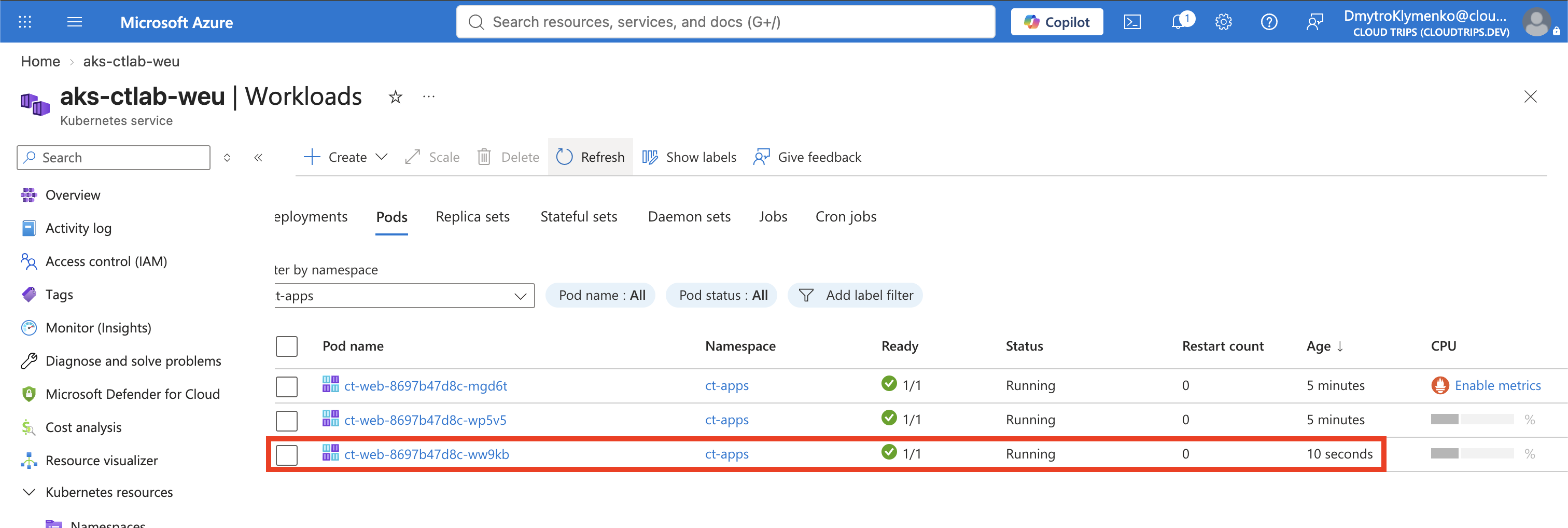1568x528 pixels.
Task: Open the help question mark icon
Action: coord(1269,22)
